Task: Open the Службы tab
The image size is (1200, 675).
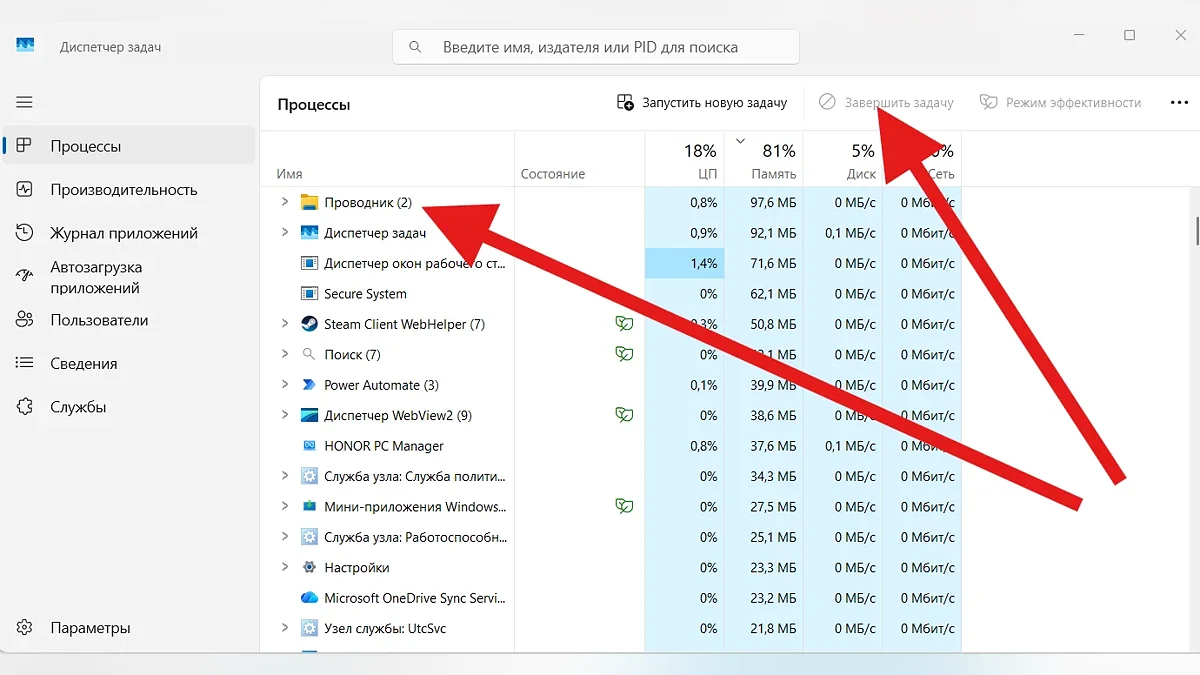Action: coord(130,407)
